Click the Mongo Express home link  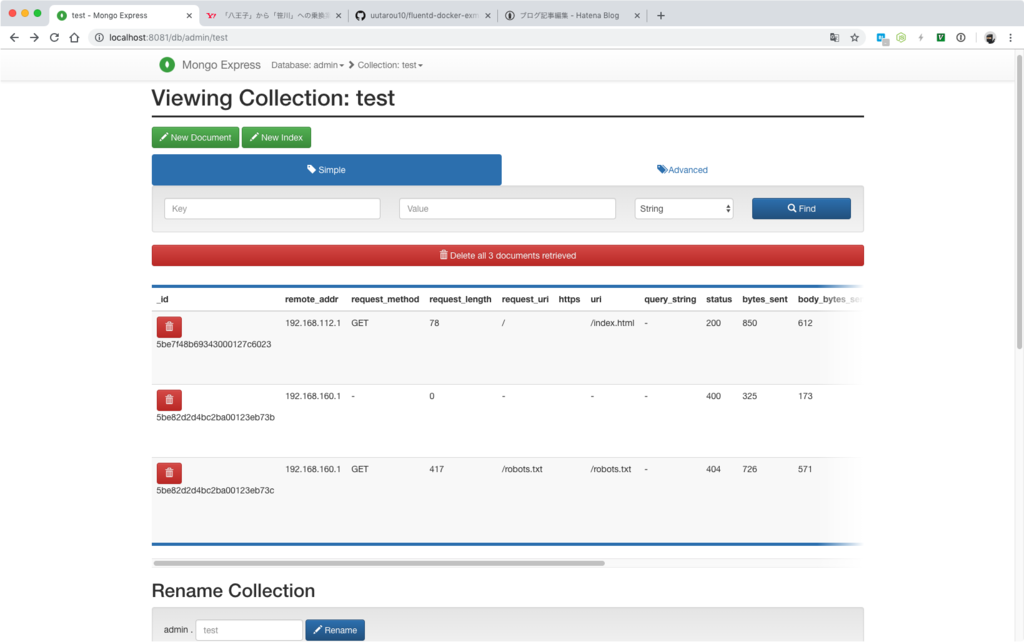pyautogui.click(x=221, y=65)
